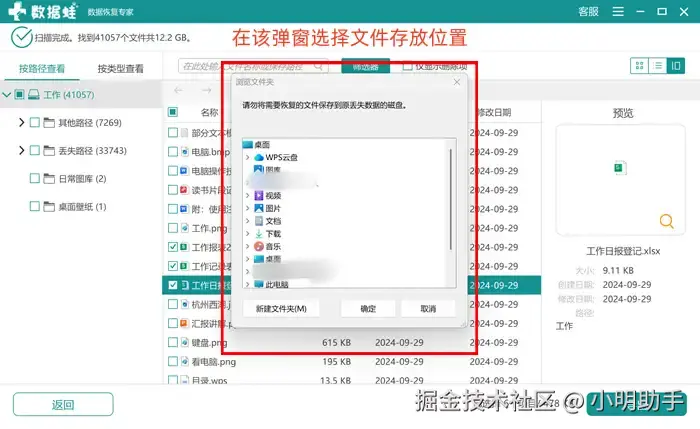Viewport: 700px width, 429px height.
Task: Click the file name search field
Action: pyautogui.click(x=253, y=67)
